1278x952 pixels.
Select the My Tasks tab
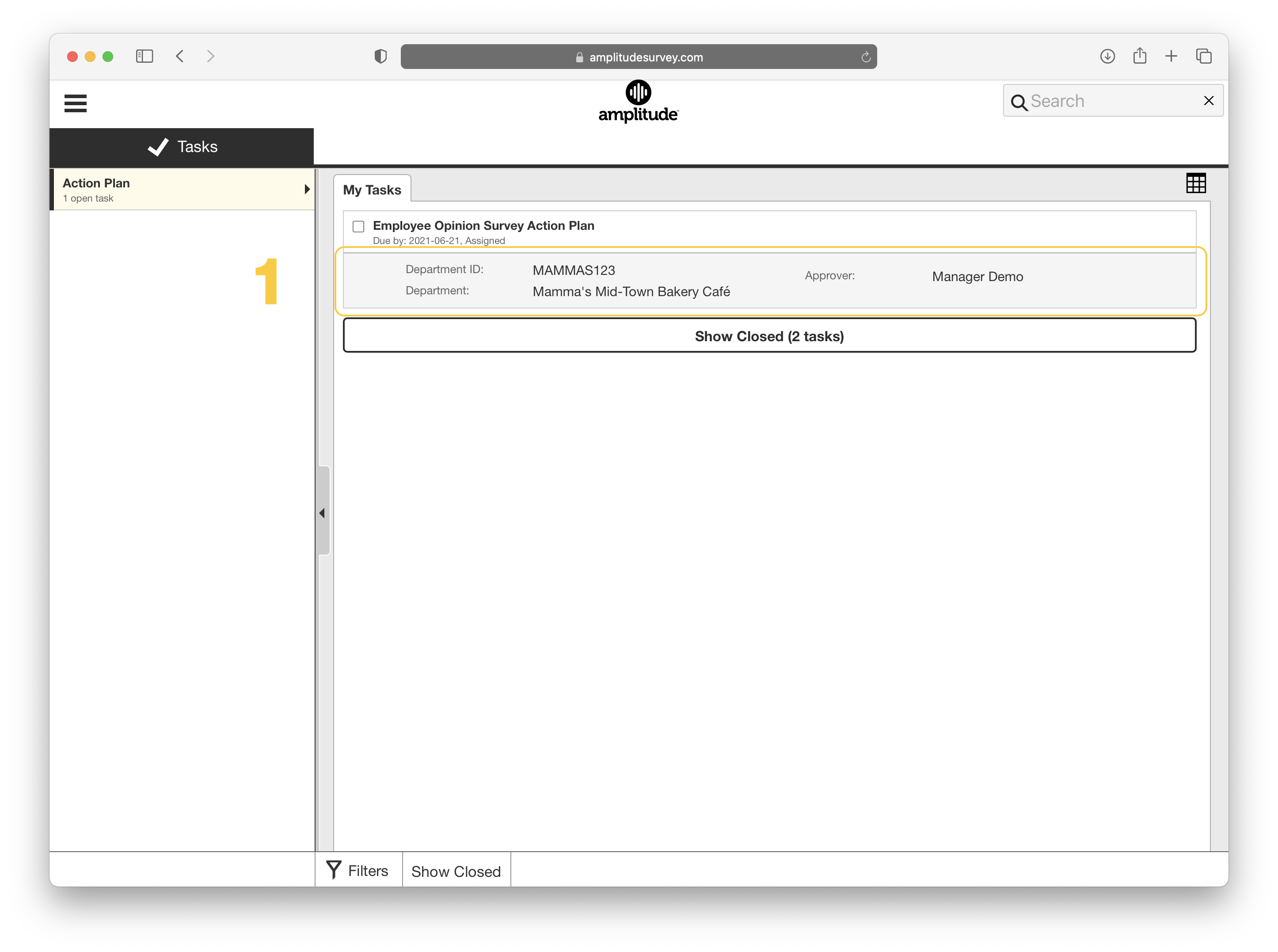point(372,190)
